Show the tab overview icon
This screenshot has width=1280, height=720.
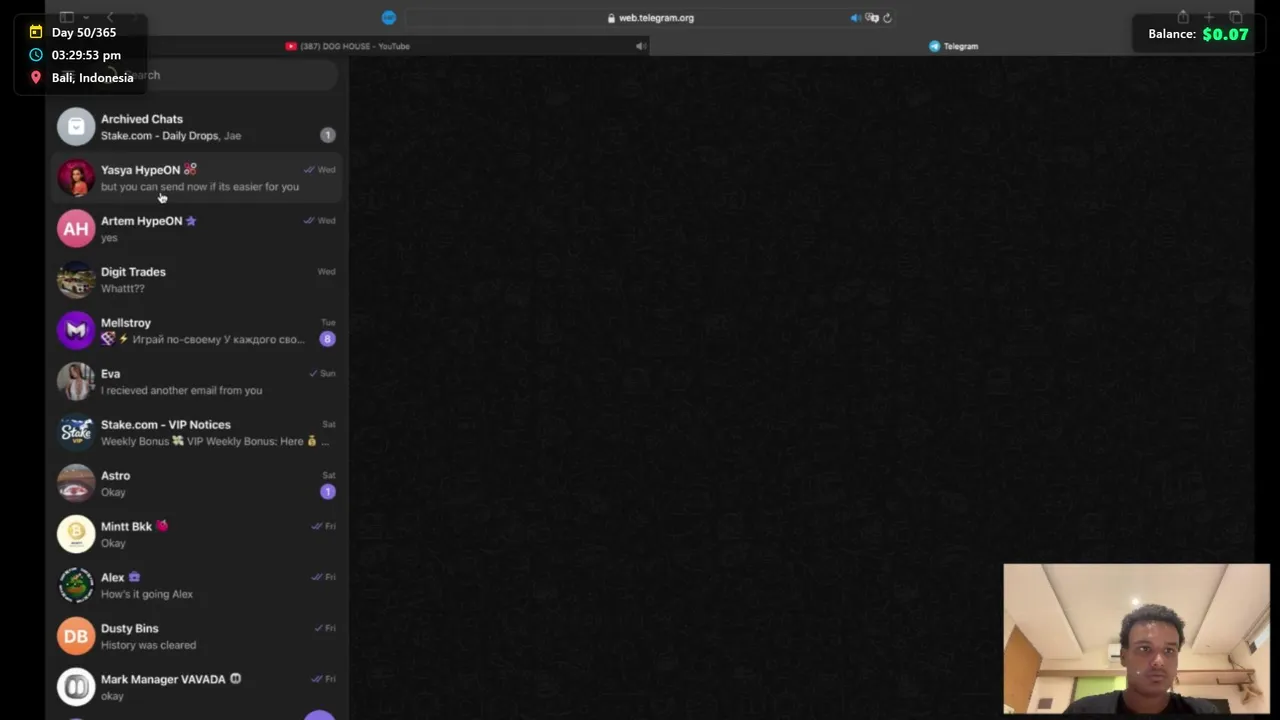click(1236, 17)
